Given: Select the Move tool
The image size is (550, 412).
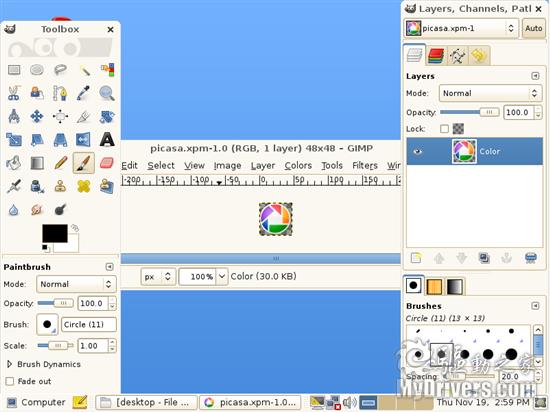Looking at the screenshot, I should coord(37,116).
